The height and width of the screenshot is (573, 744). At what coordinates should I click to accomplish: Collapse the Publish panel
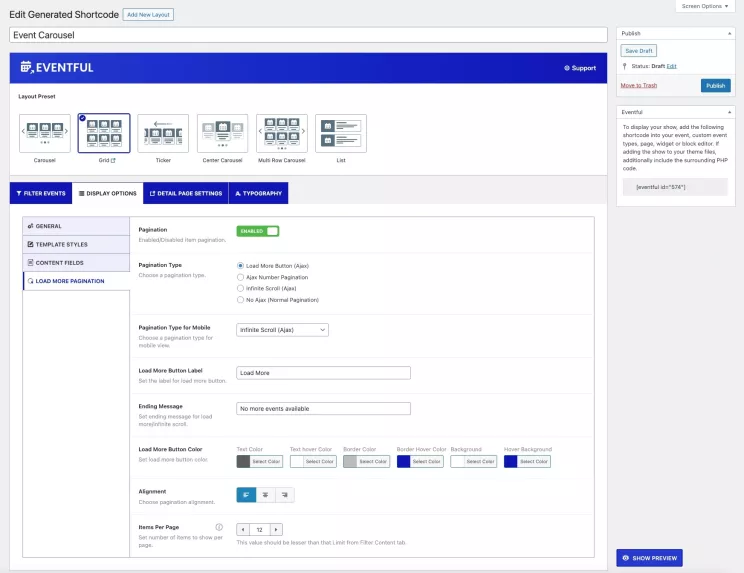[731, 33]
